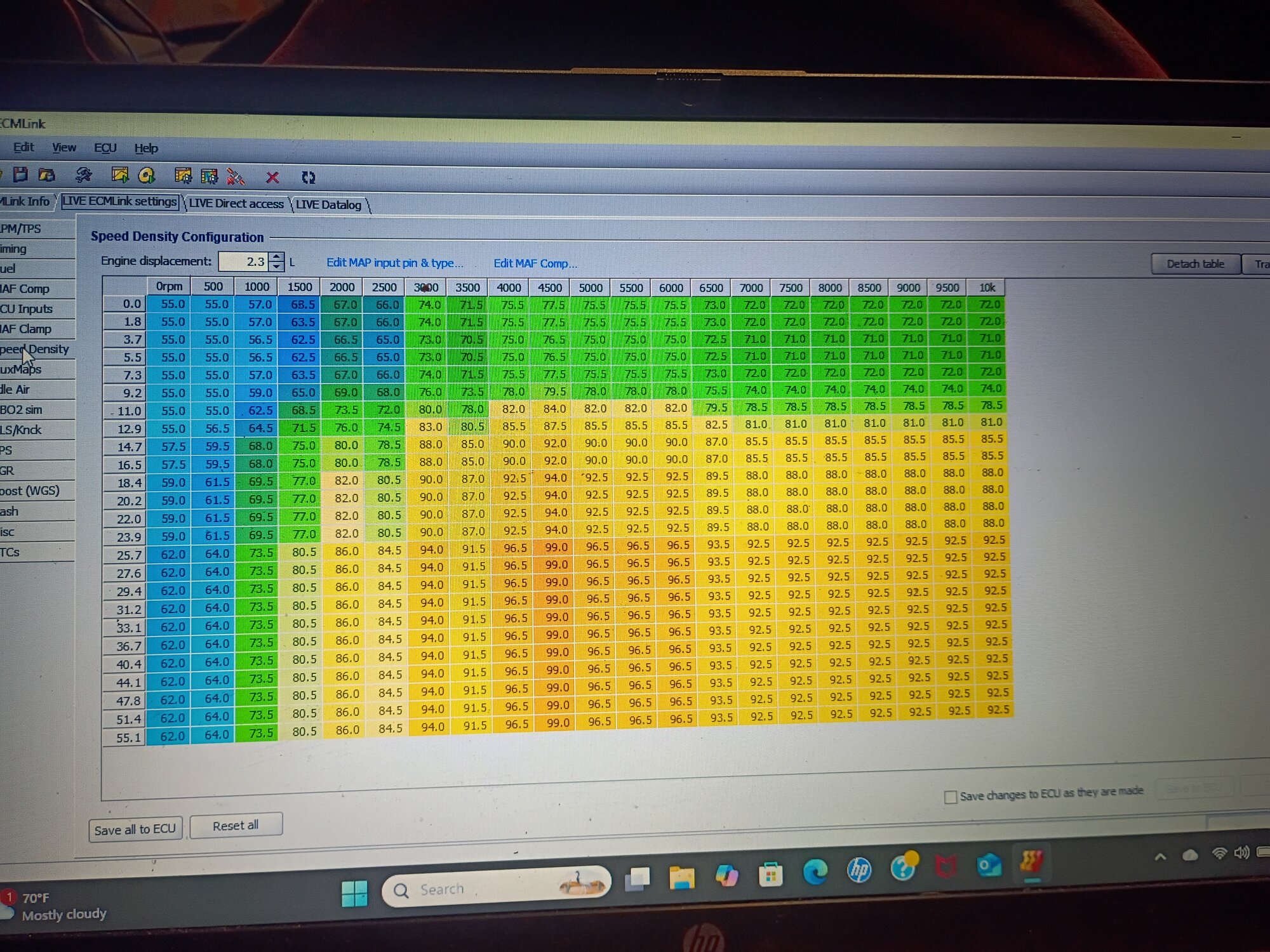Screen dimensions: 1270x952
Task: Select the LIVE ECMLink settings tab
Action: 119,201
